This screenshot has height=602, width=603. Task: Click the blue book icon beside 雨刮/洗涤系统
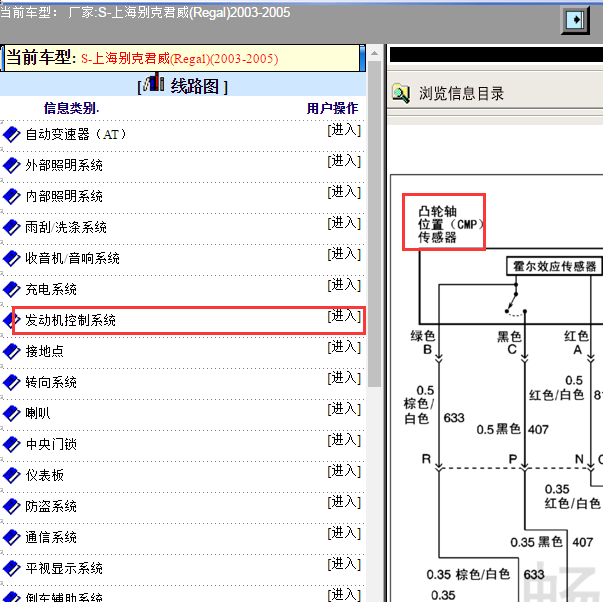pyautogui.click(x=11, y=228)
